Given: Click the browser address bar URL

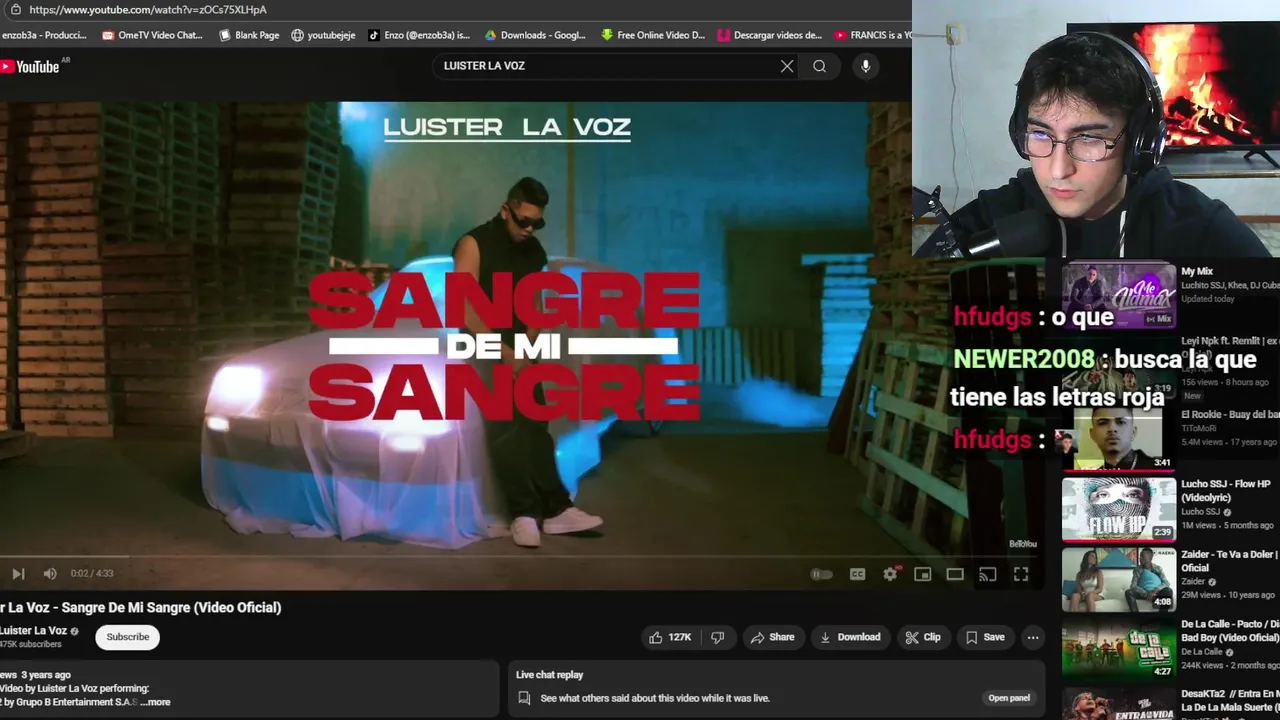Looking at the screenshot, I should [x=148, y=10].
